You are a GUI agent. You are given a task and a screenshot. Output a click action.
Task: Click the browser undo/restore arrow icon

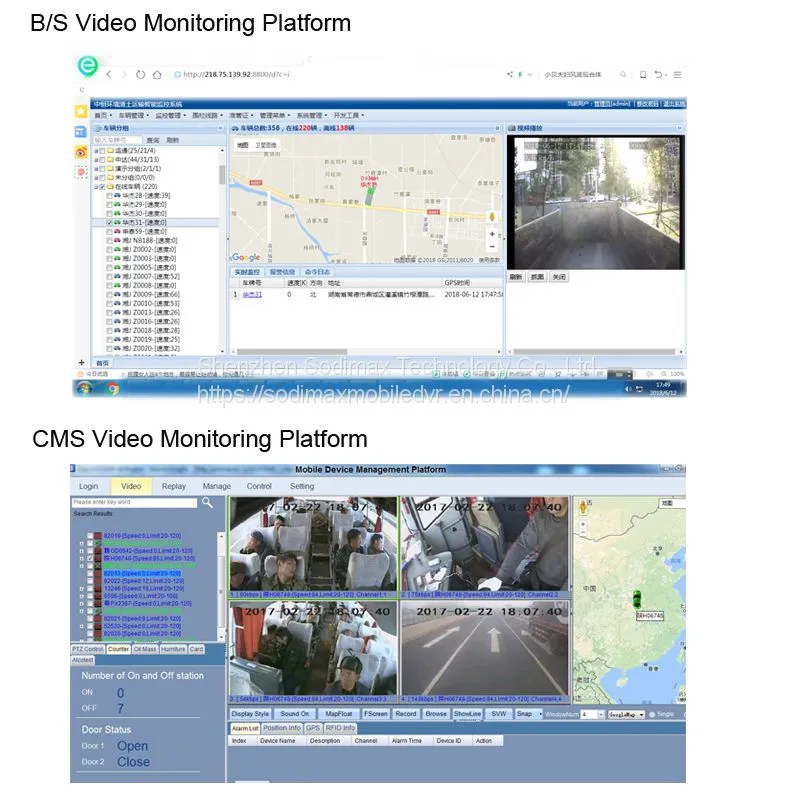point(658,74)
